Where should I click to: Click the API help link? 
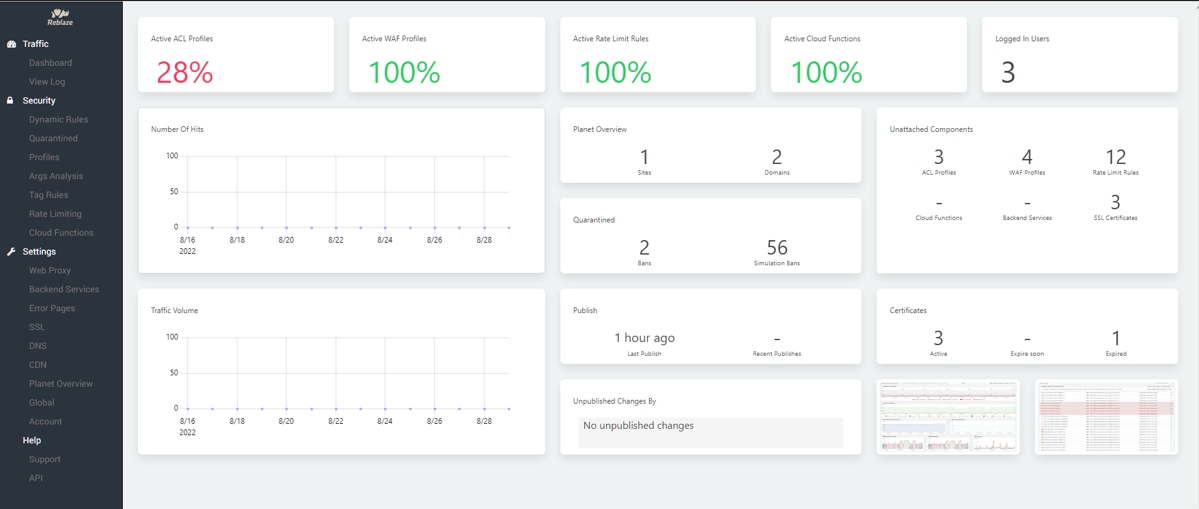(36, 478)
